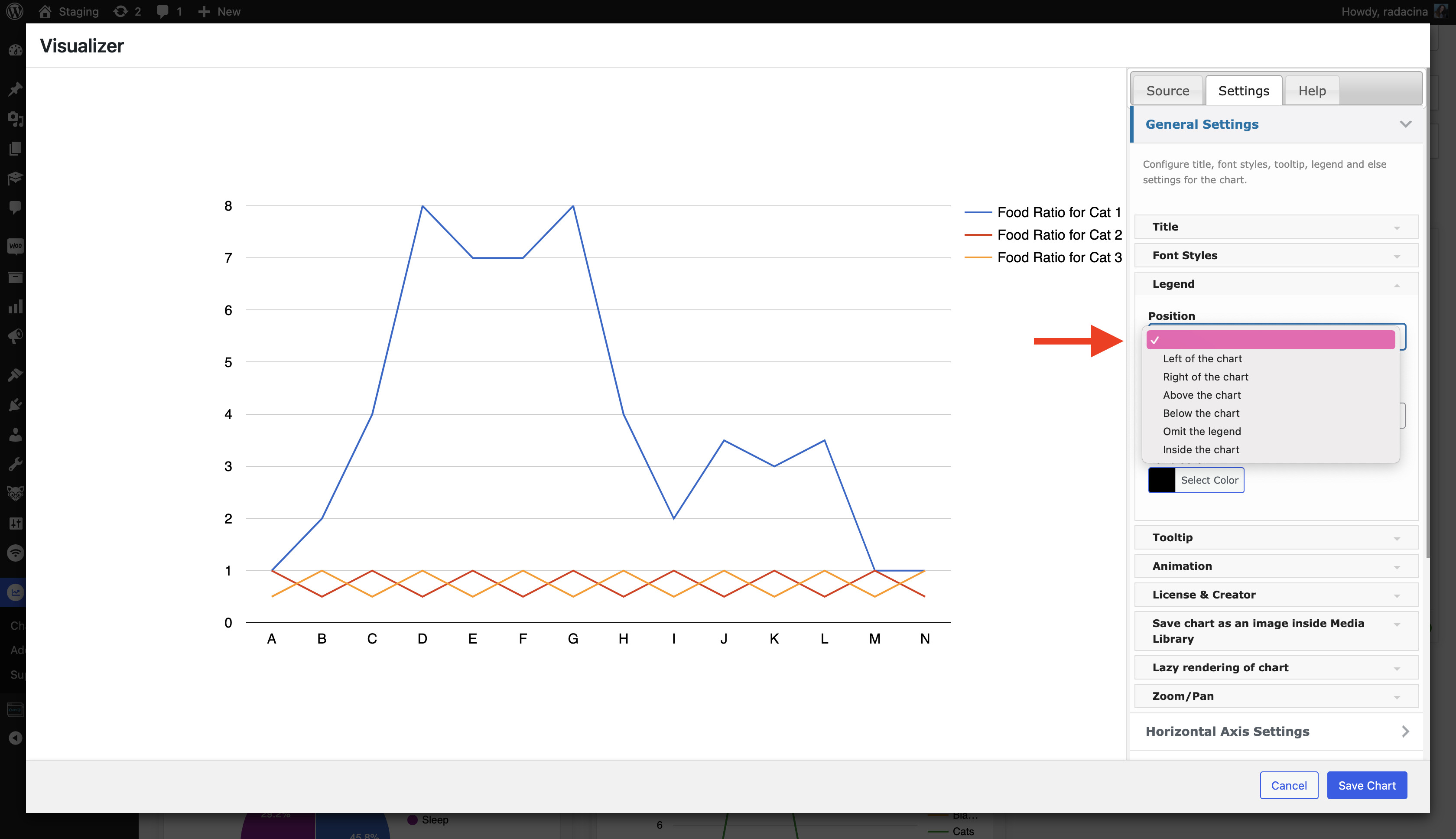1456x839 pixels.
Task: Open the raccoon mascot icon in sidebar
Action: 15,493
